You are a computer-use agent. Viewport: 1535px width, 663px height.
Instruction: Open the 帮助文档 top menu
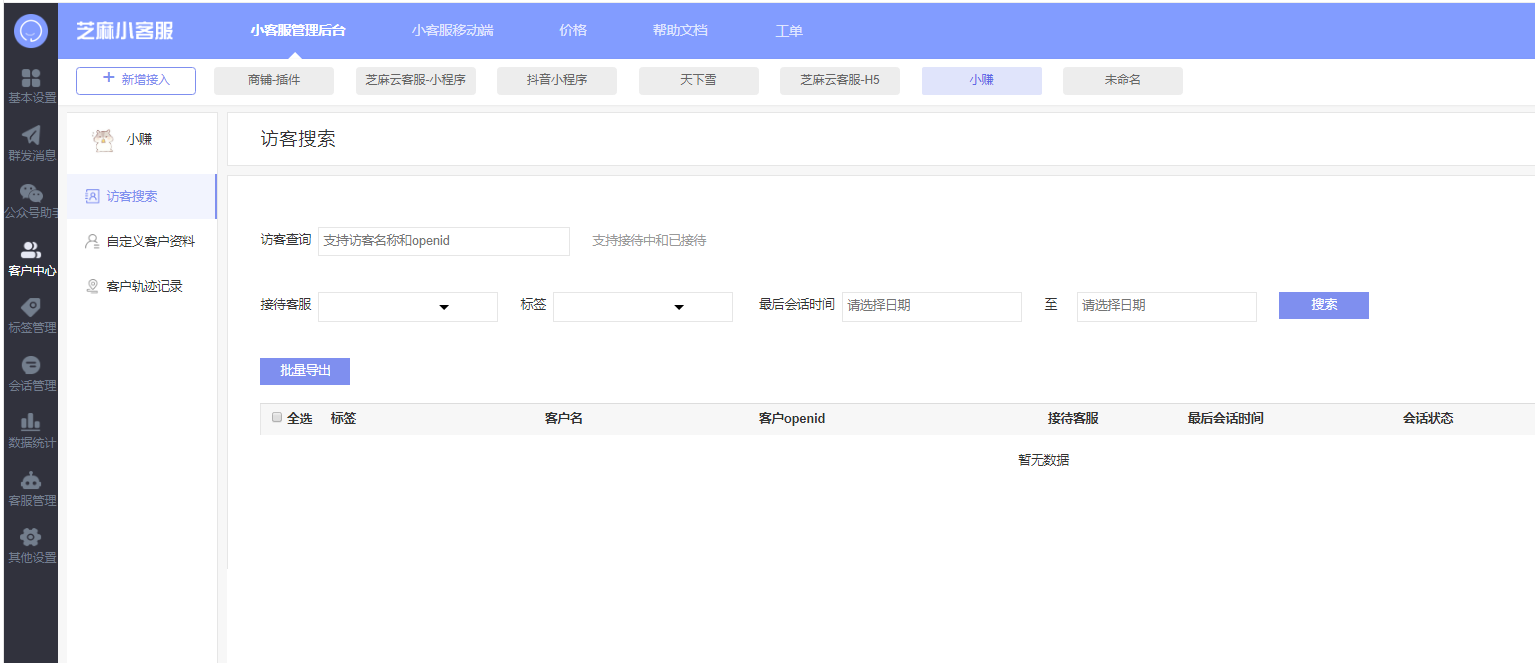680,30
